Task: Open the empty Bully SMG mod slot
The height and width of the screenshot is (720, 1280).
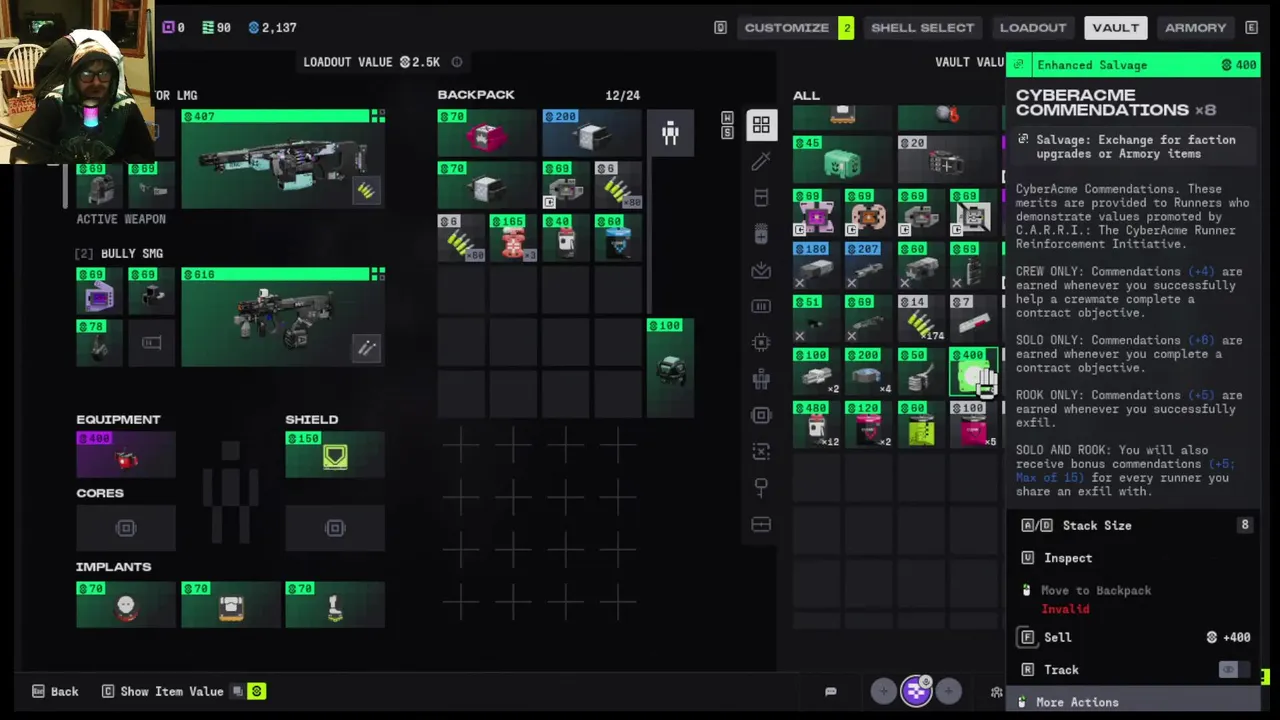Action: 151,343
